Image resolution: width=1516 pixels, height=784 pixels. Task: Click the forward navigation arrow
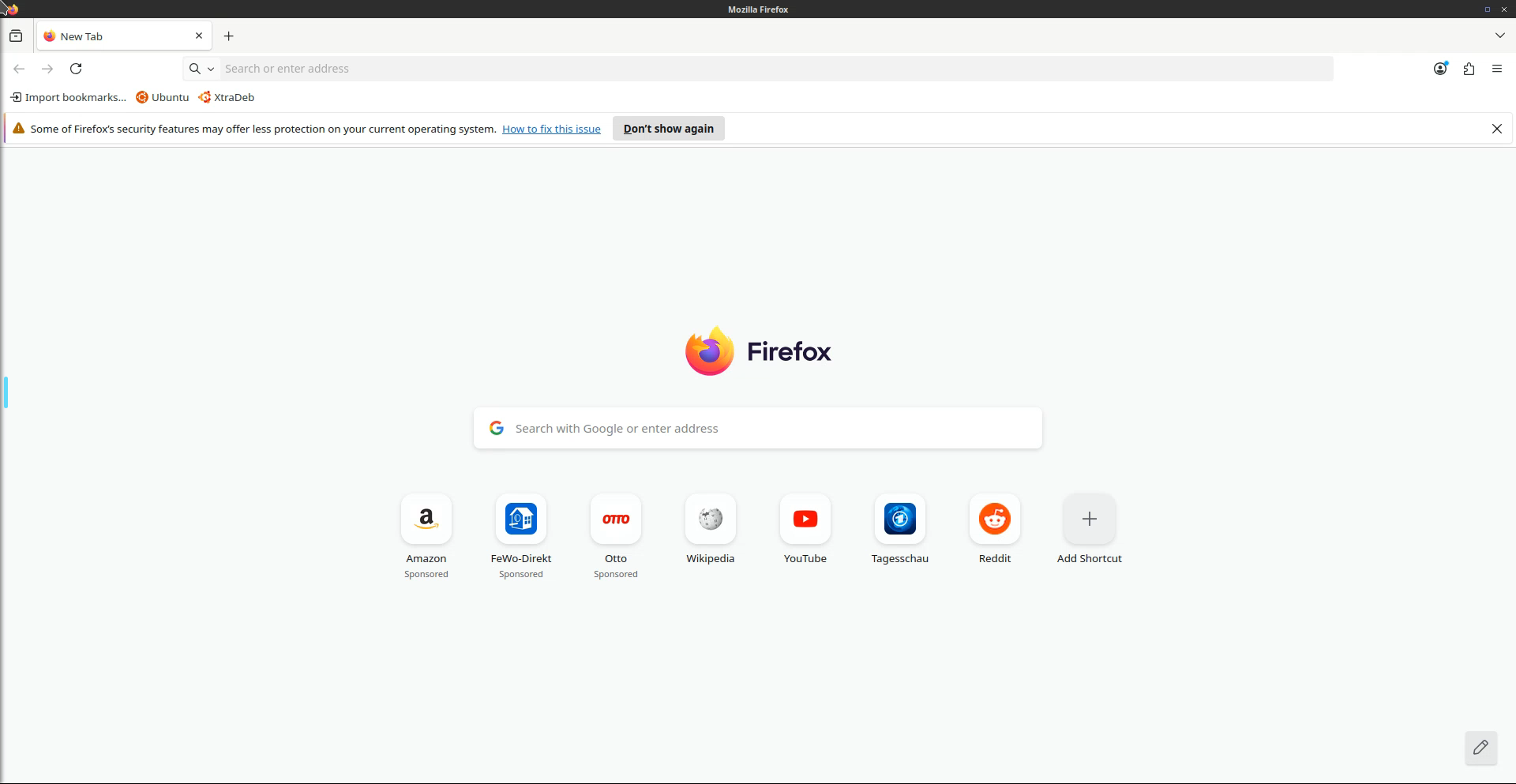(47, 69)
